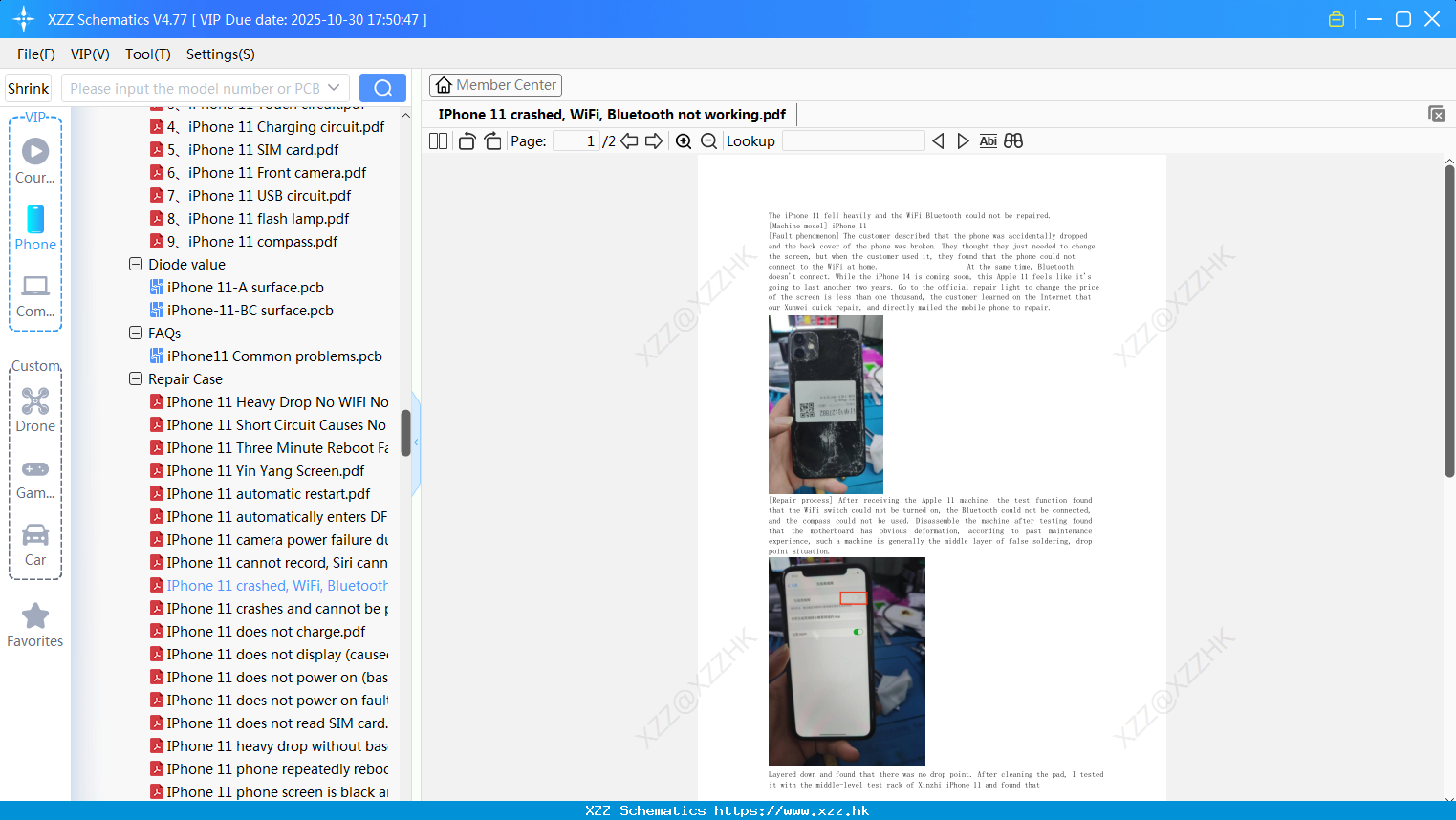Click the VIP briefcase icon in title bar

coord(1336,19)
